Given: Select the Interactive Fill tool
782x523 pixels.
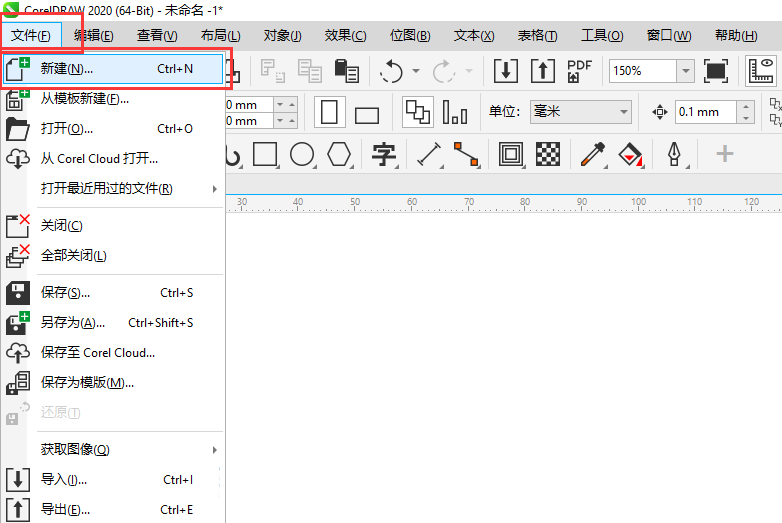Looking at the screenshot, I should coord(630,154).
